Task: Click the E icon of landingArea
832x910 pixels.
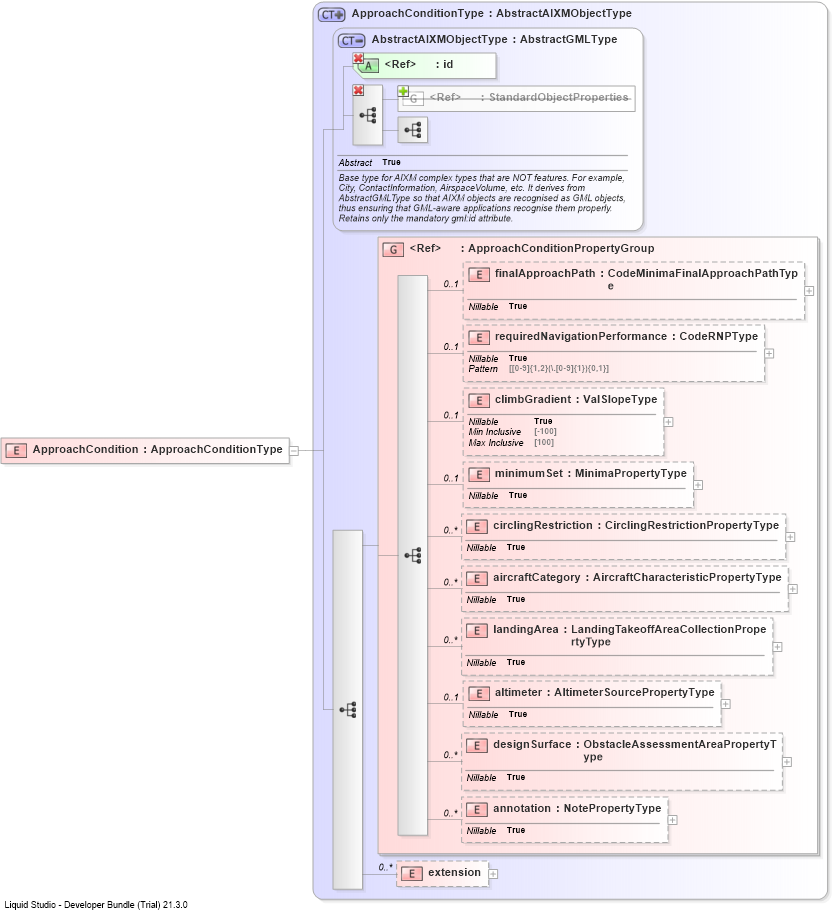Action: (x=477, y=631)
